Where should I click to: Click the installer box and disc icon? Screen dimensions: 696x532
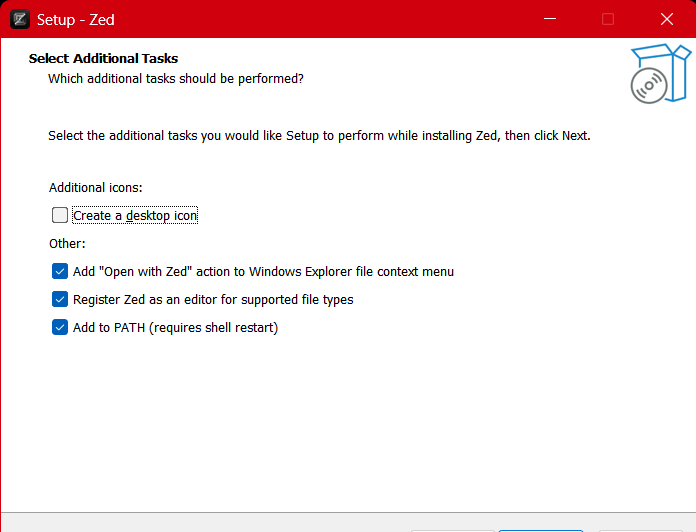click(x=660, y=74)
